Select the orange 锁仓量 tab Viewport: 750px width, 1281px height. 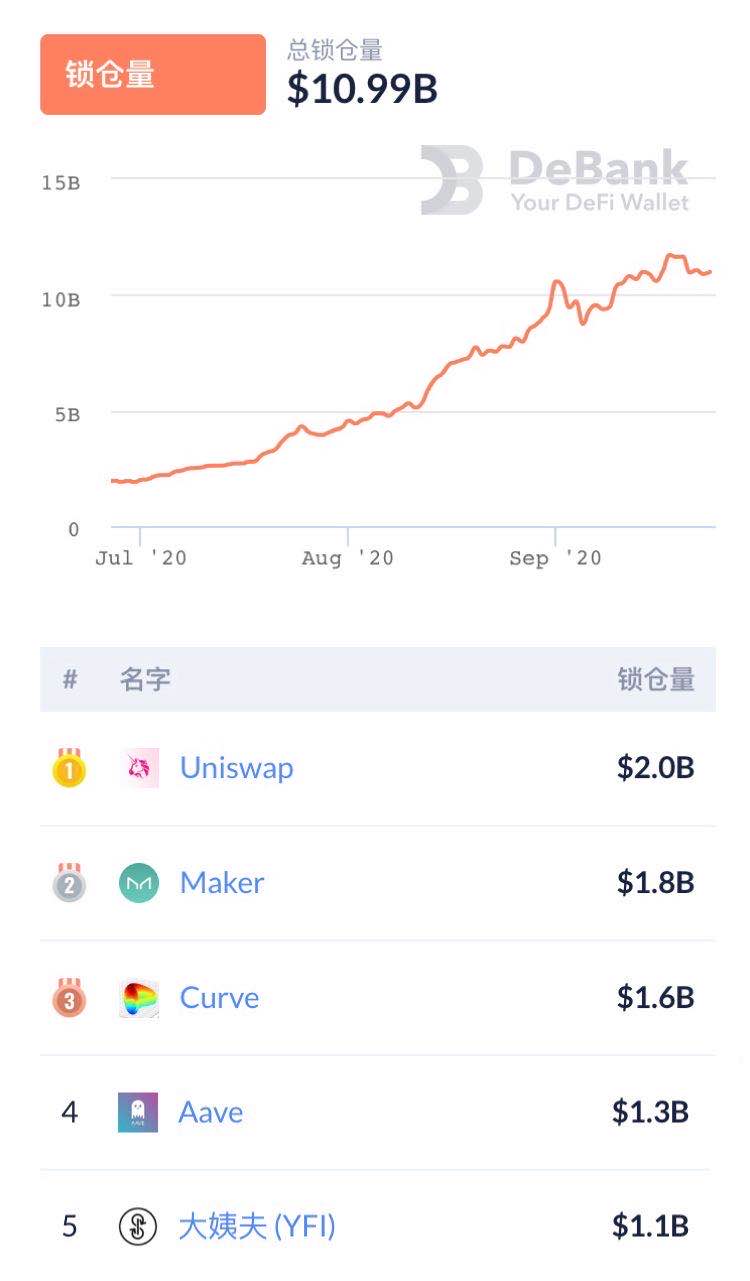click(x=153, y=75)
